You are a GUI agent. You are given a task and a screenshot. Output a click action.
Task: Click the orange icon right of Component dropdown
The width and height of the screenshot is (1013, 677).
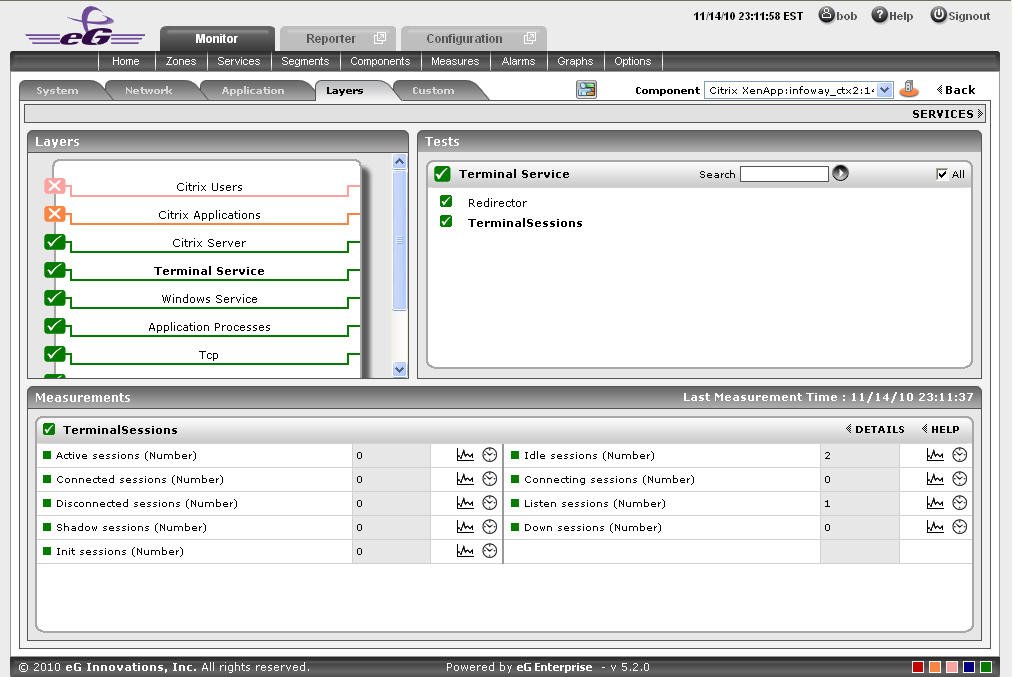(909, 89)
